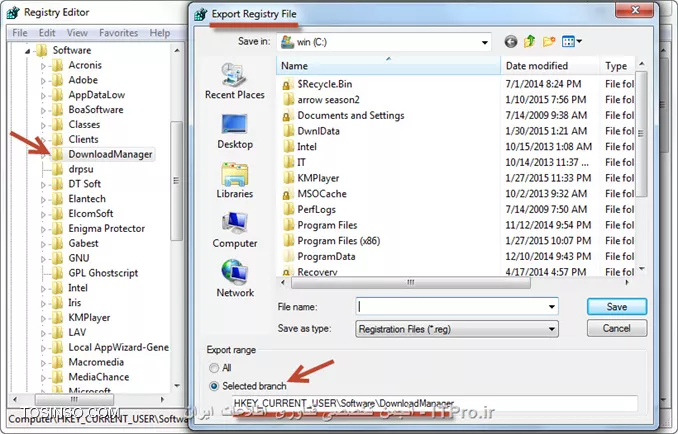The height and width of the screenshot is (434, 678).
Task: Click the file list horizontal scrollbar thumb
Action: [x=411, y=282]
